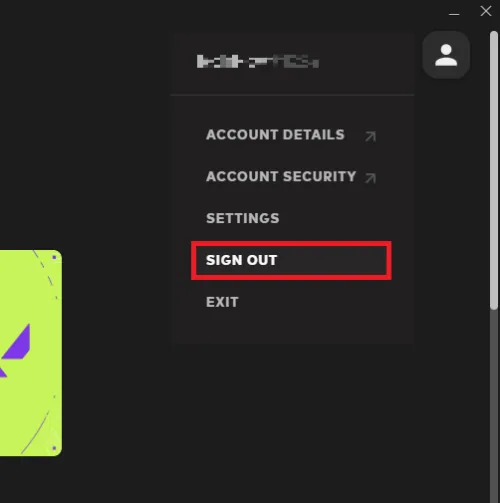Click the external-link arrow beside Account Details
The width and height of the screenshot is (500, 503).
(370, 136)
